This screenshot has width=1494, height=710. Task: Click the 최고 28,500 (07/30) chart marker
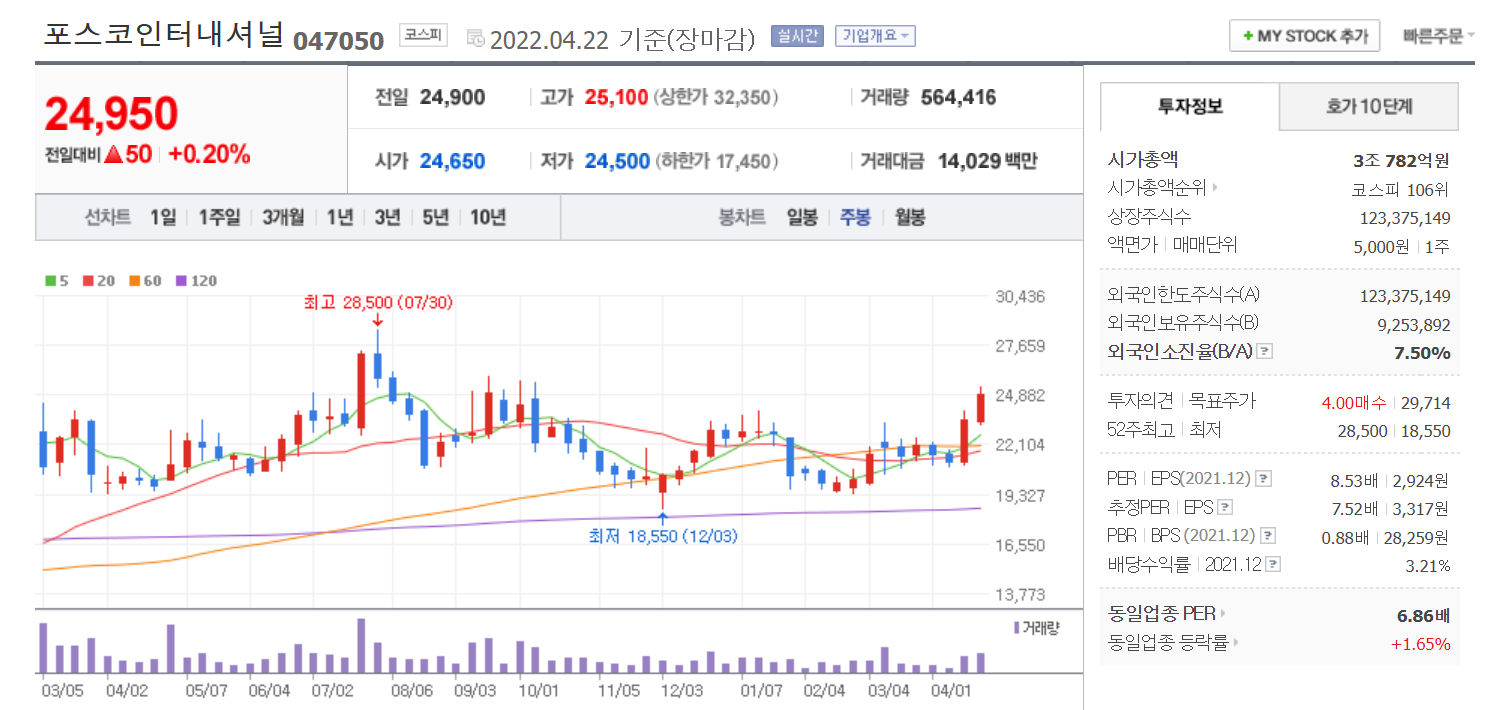378,302
